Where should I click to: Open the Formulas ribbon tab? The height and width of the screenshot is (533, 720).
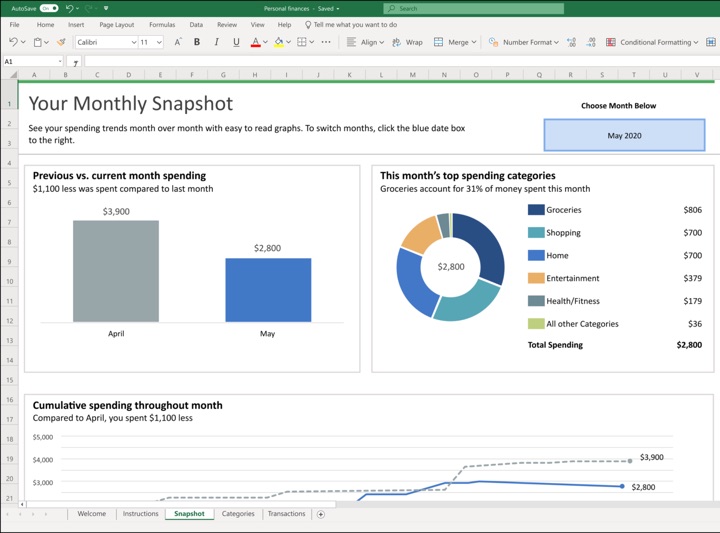162,24
